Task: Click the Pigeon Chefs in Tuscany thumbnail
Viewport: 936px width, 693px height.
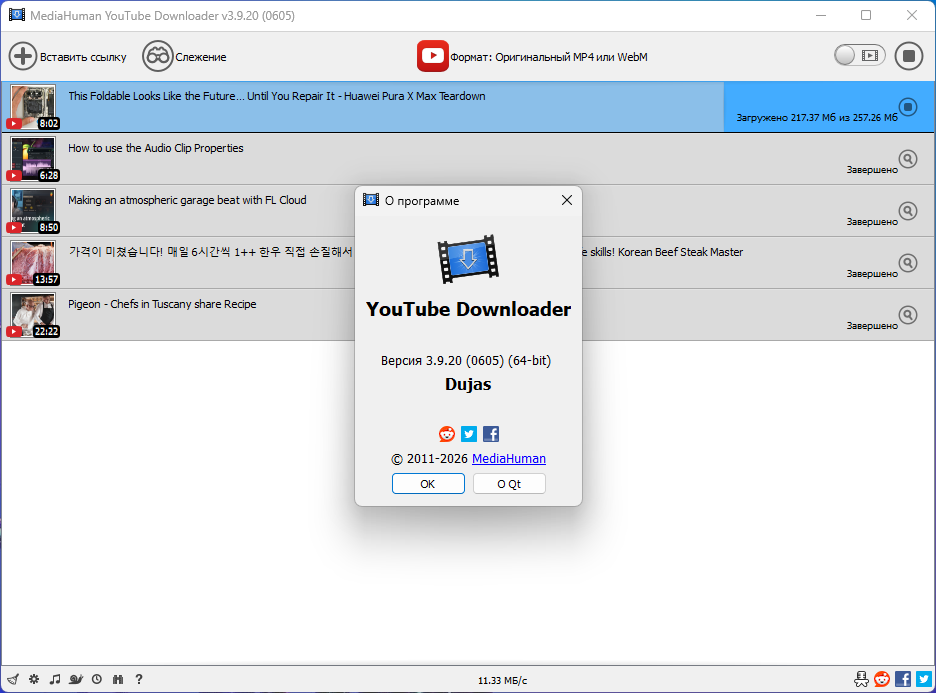Action: (x=33, y=315)
